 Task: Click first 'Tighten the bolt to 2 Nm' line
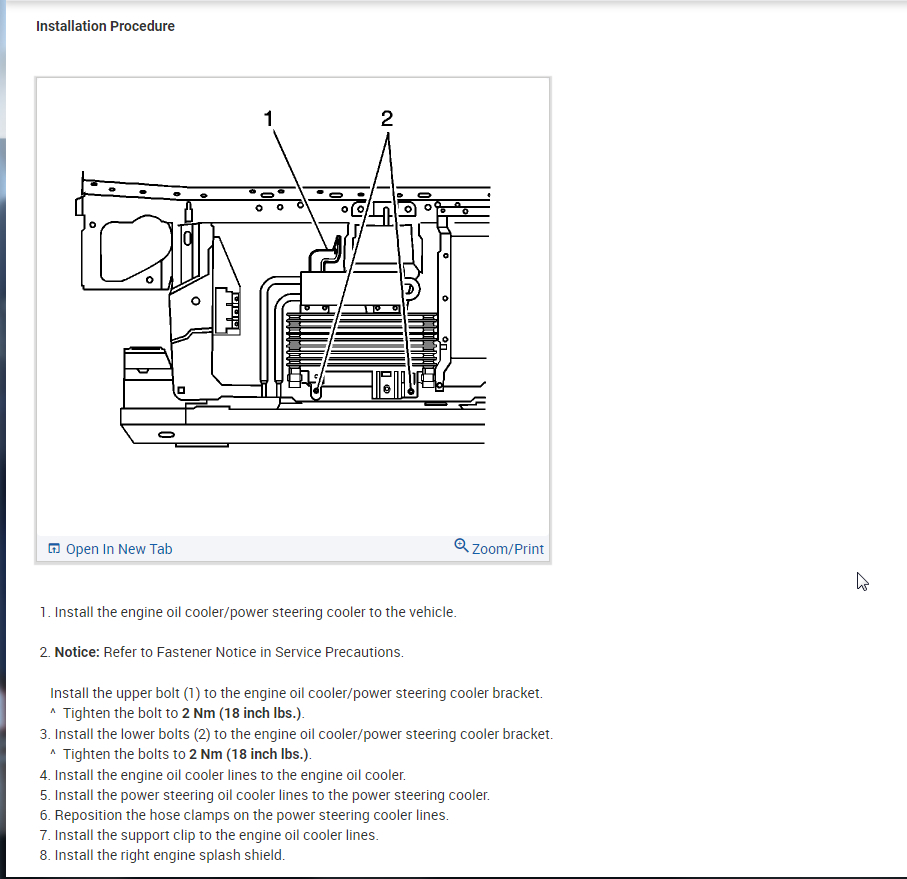183,713
